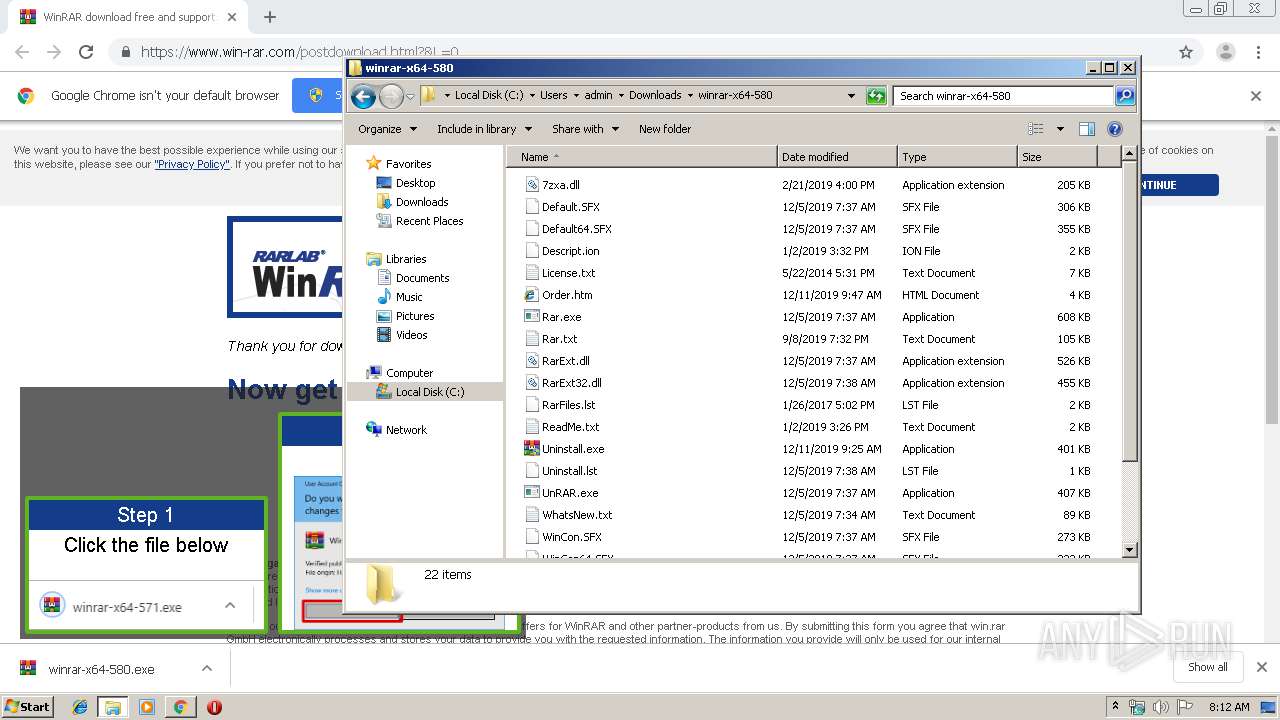Sort files by Name column
Screen dimensions: 1280x720
tap(641, 157)
